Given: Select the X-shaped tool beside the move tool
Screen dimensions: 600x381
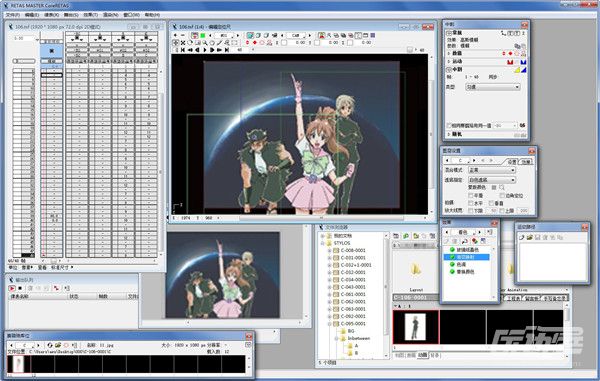Looking at the screenshot, I should pyautogui.click(x=183, y=42).
